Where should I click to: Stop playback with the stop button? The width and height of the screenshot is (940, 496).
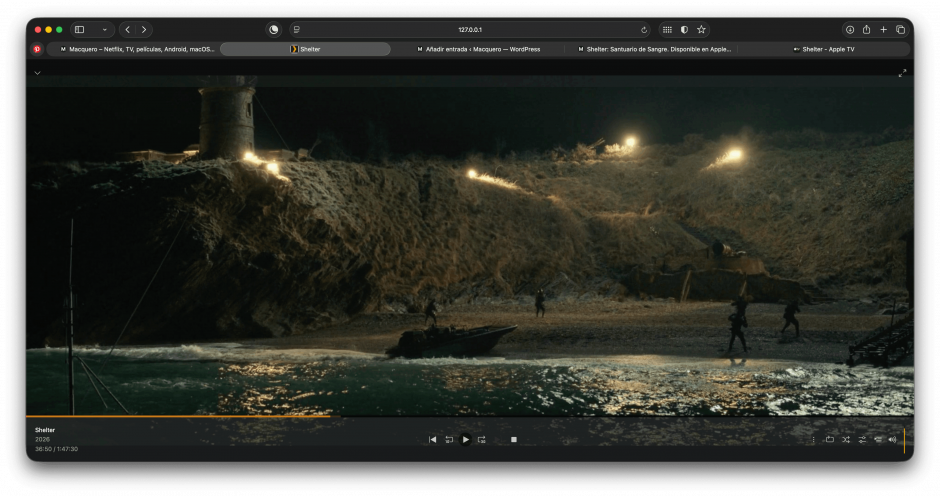(x=514, y=439)
